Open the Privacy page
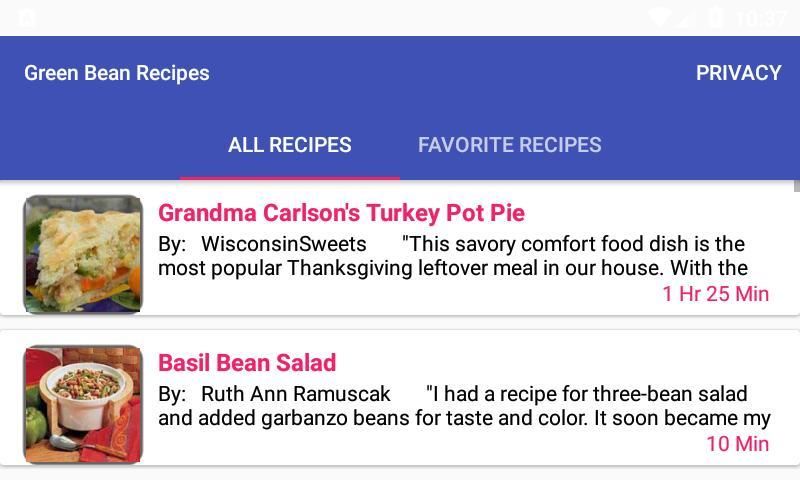 click(738, 73)
